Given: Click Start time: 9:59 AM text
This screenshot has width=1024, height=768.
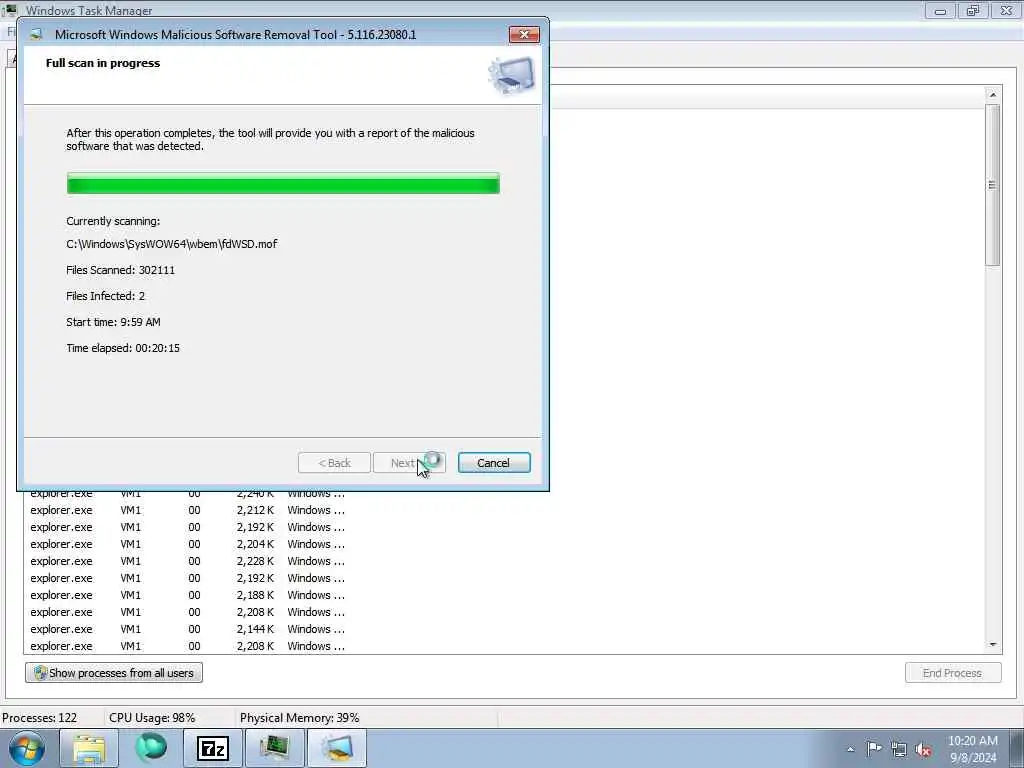Looking at the screenshot, I should point(114,322).
